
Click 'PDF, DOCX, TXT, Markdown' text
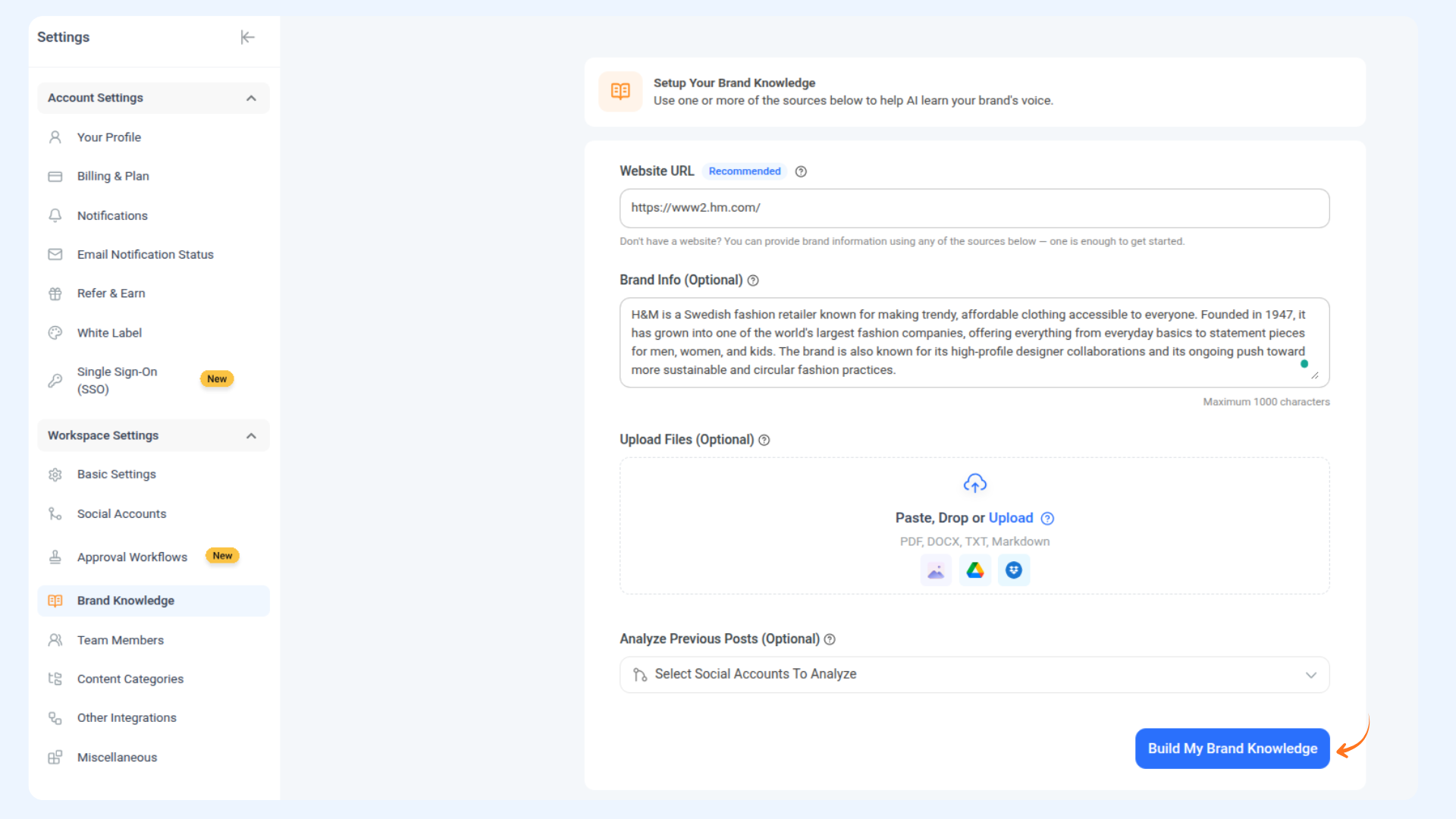click(974, 541)
